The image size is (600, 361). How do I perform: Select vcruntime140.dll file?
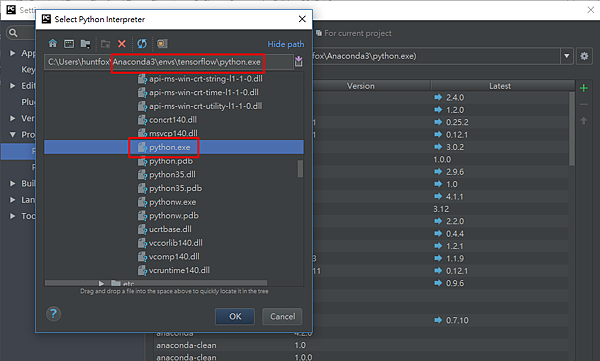point(179,270)
